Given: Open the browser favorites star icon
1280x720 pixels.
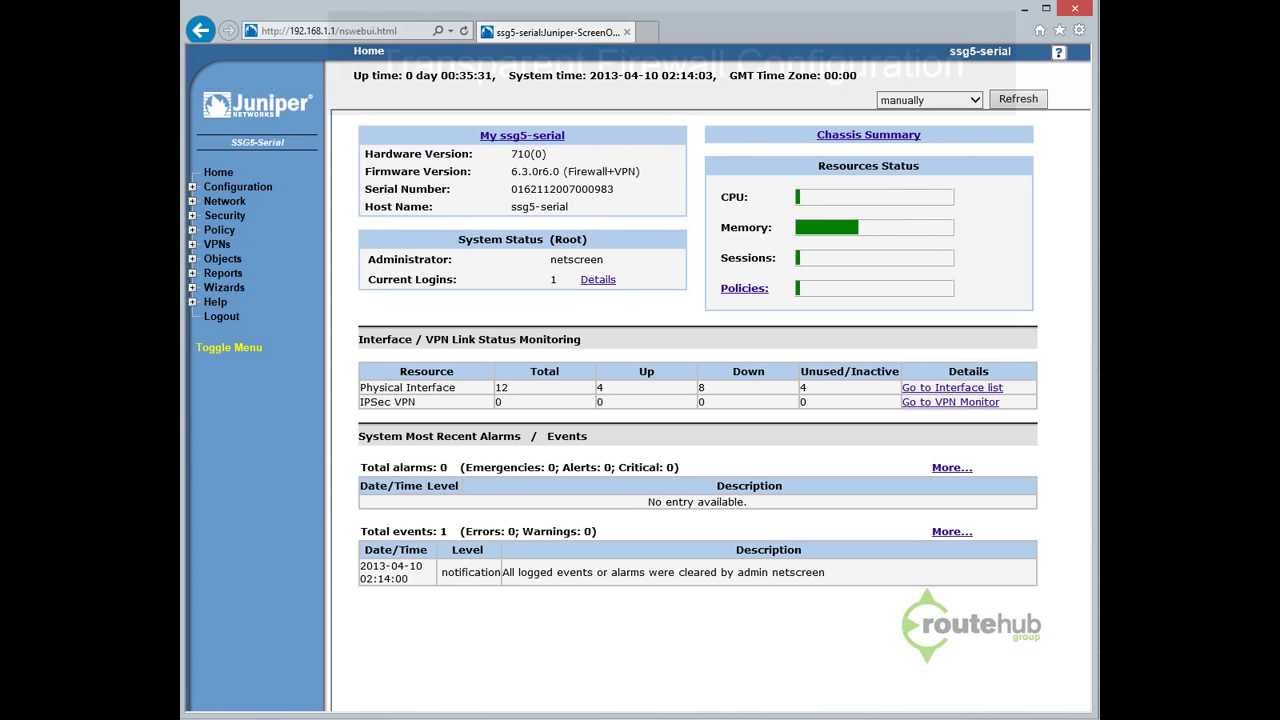Looking at the screenshot, I should [x=1060, y=30].
